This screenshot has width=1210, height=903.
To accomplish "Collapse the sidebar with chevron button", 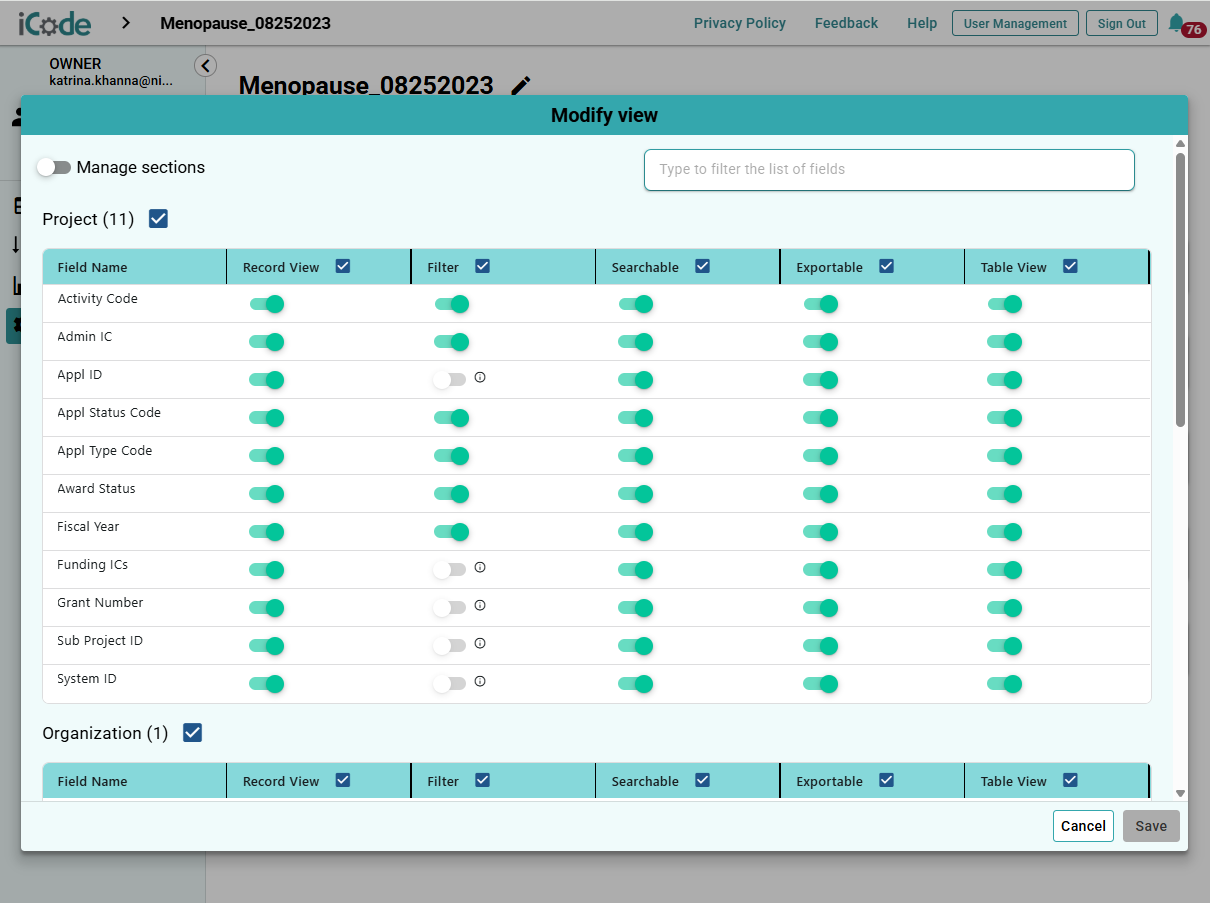I will pos(205,66).
